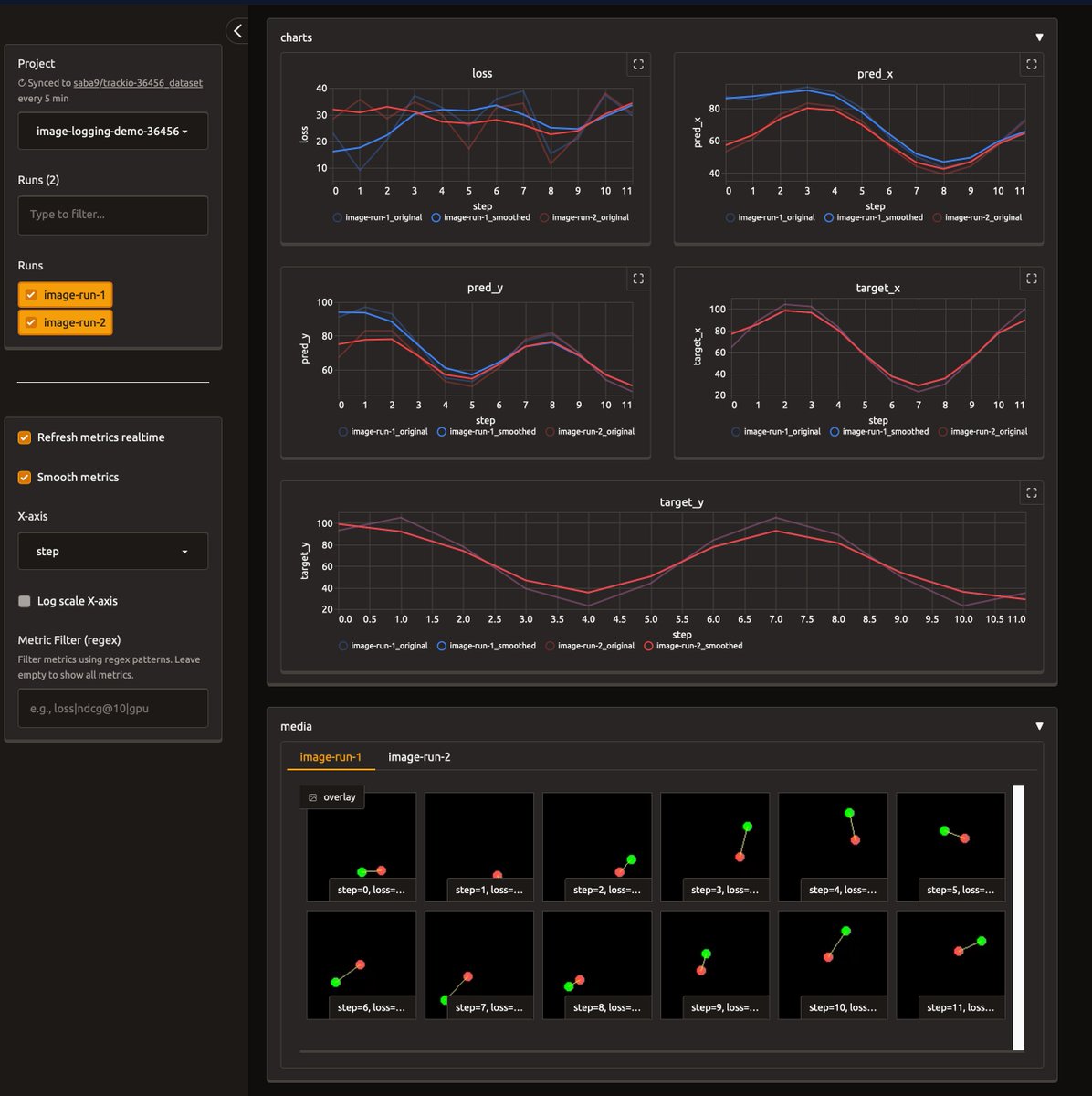
Task: Expand target_y chart to fullscreen
Action: 1031,493
